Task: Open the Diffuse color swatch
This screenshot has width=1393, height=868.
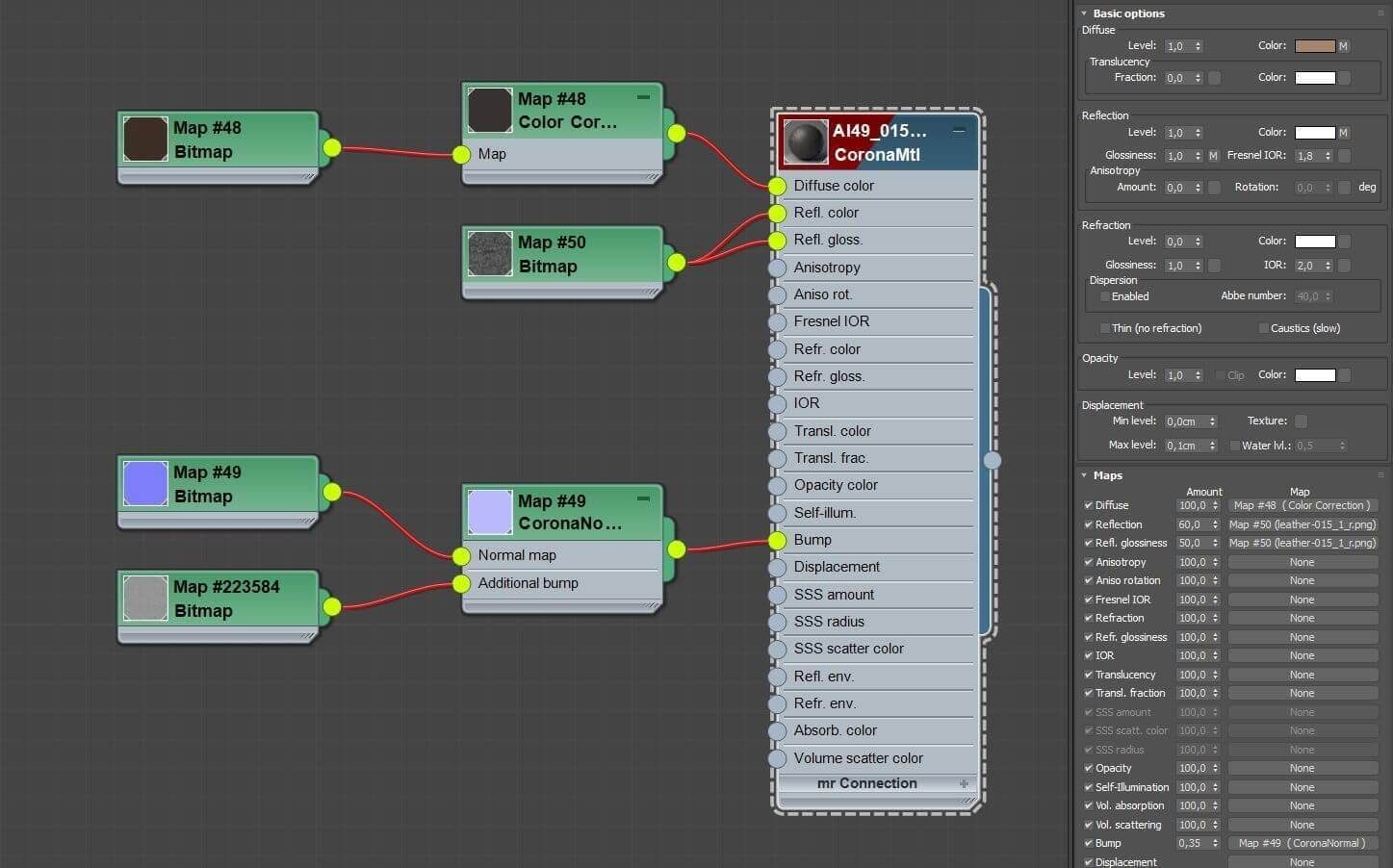Action: 1314,46
